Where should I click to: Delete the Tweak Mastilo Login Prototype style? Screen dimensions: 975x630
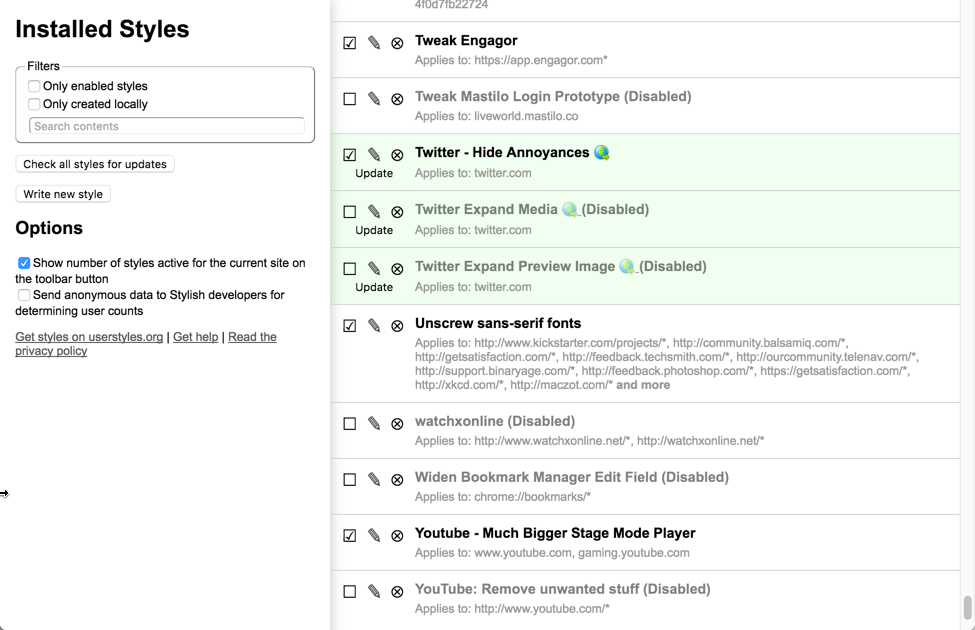tap(396, 99)
